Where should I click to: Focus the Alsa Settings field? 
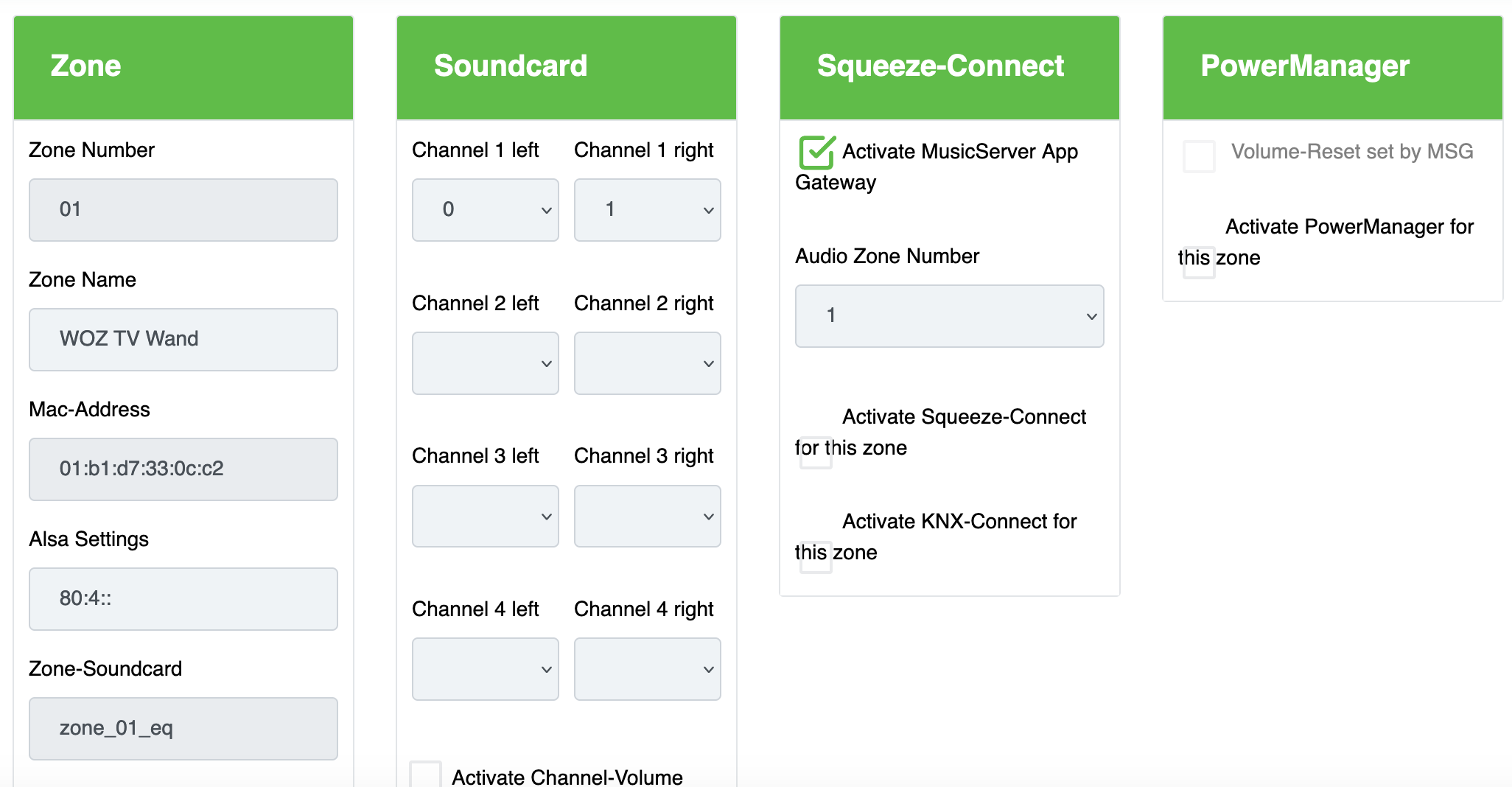coord(183,599)
